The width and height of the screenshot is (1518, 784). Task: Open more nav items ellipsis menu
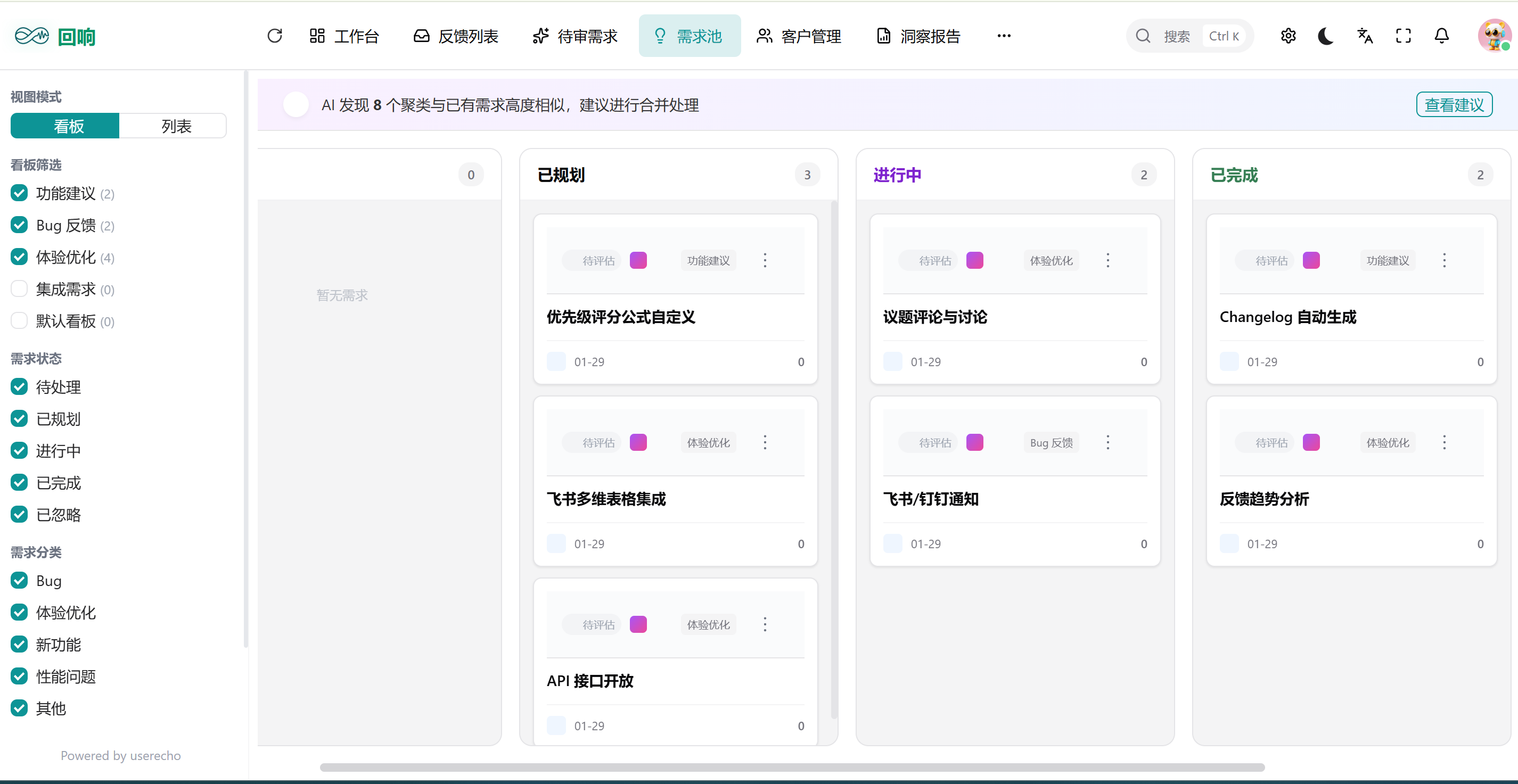[1004, 36]
